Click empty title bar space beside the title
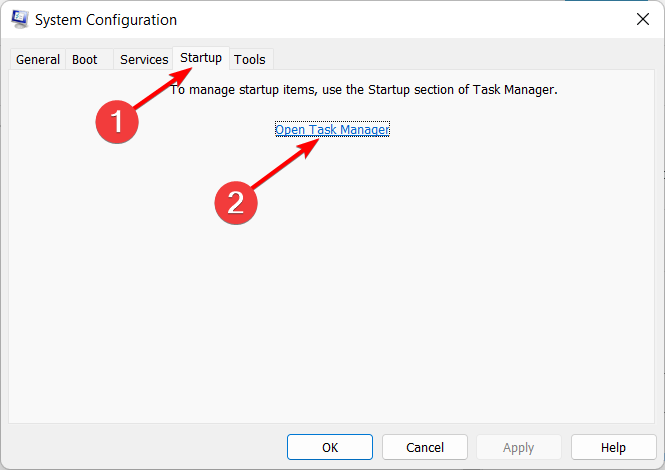 point(400,20)
